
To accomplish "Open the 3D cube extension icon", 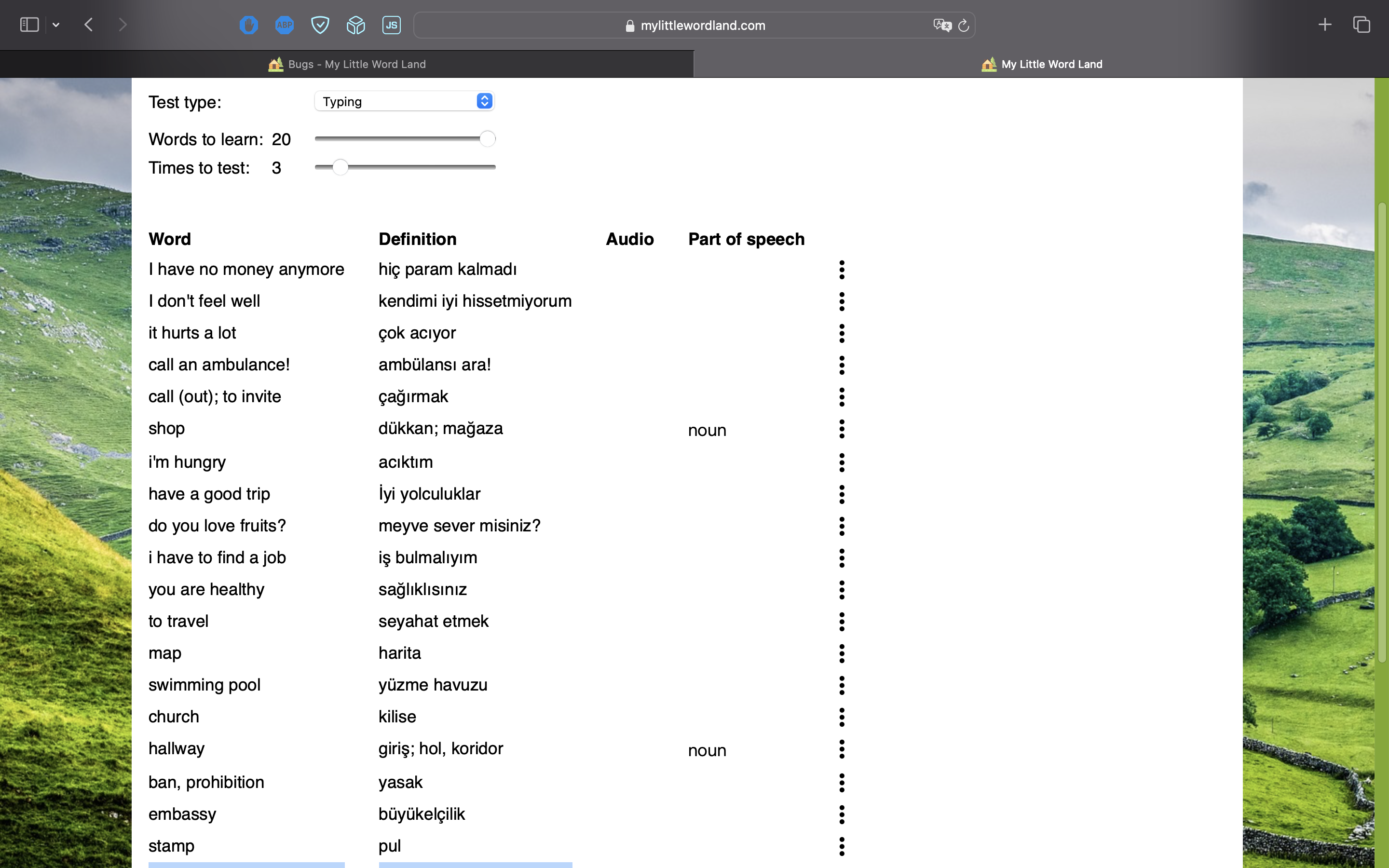I will click(356, 25).
